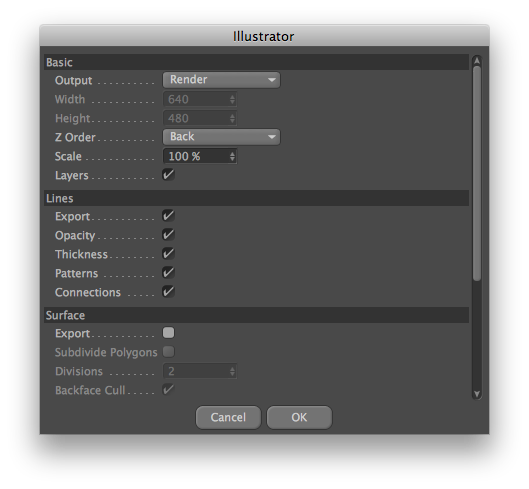Screen dimensions: 529x489
Task: Click the Divisions field stepper arrows
Action: click(x=232, y=371)
